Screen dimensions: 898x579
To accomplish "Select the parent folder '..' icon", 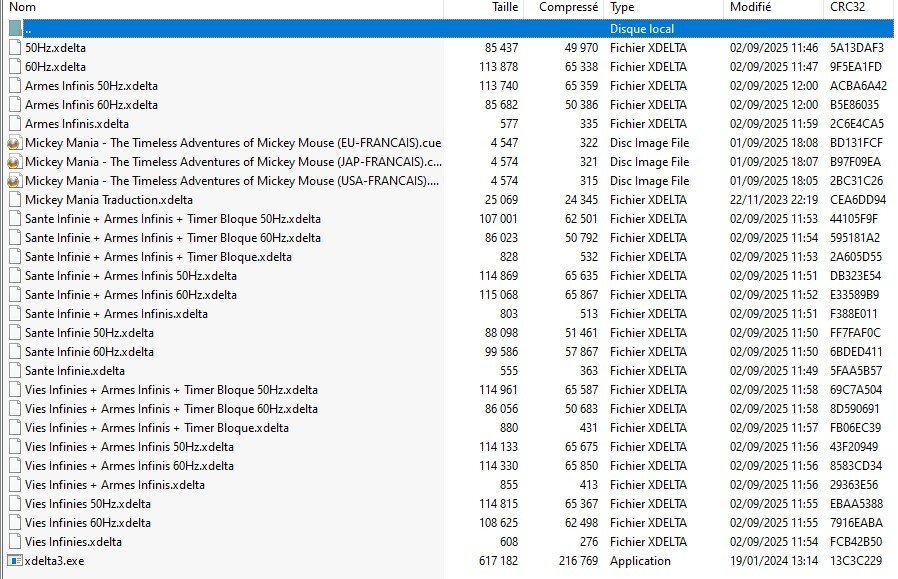I will [14, 29].
